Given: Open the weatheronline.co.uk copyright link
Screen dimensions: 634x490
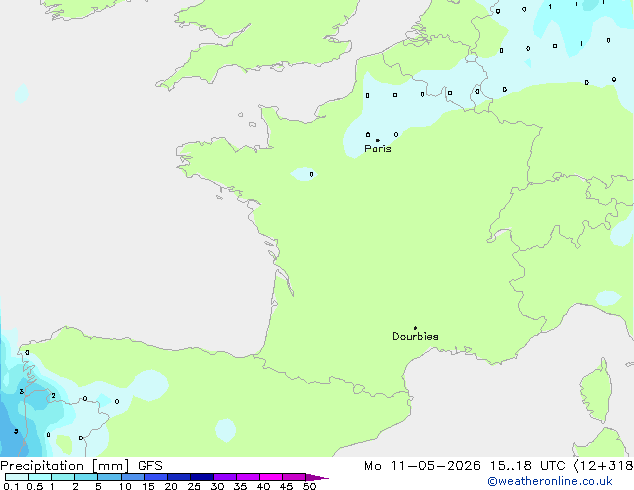Looking at the screenshot, I should tap(549, 481).
